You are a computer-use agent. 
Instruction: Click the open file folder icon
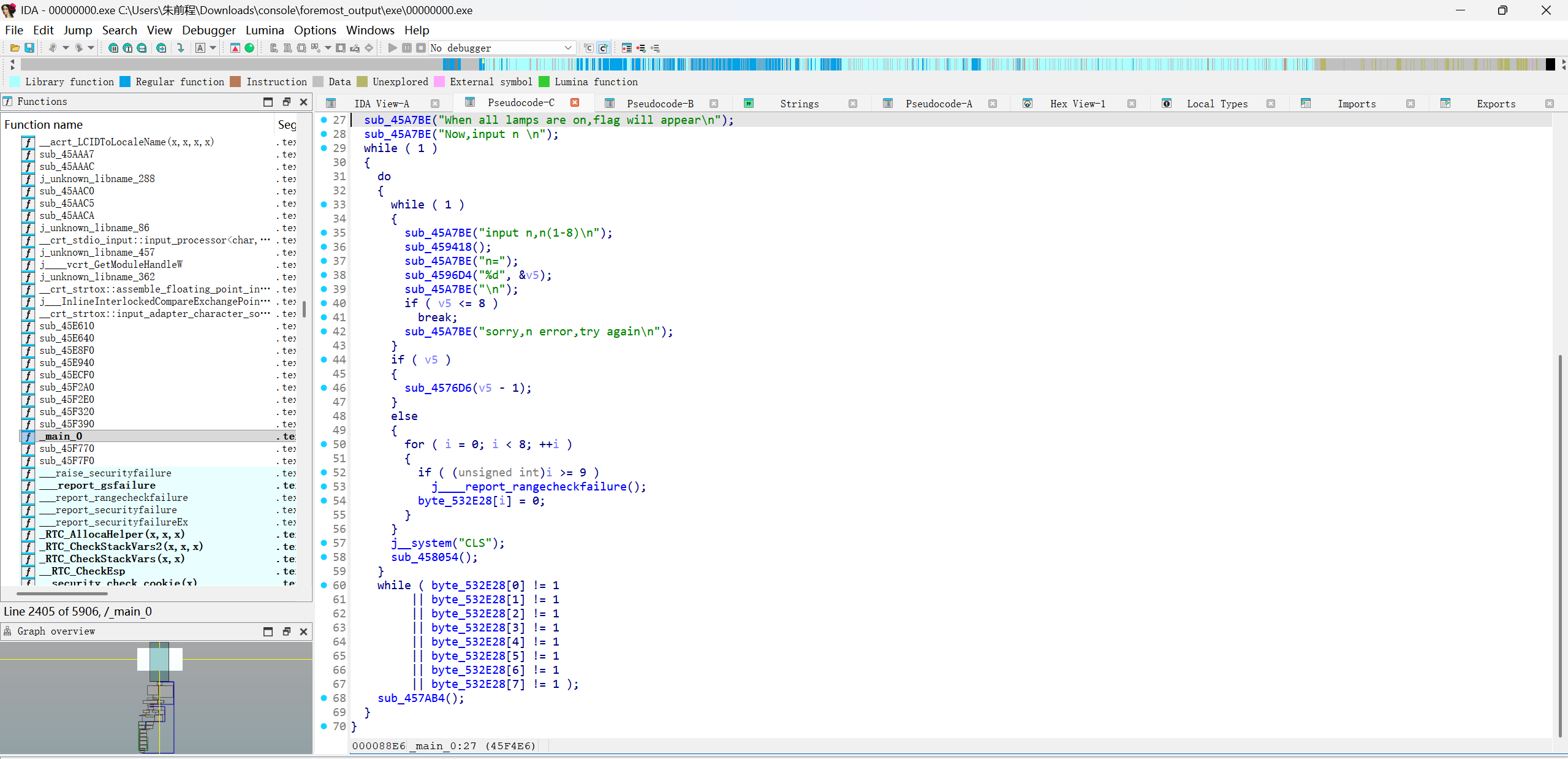coord(15,48)
